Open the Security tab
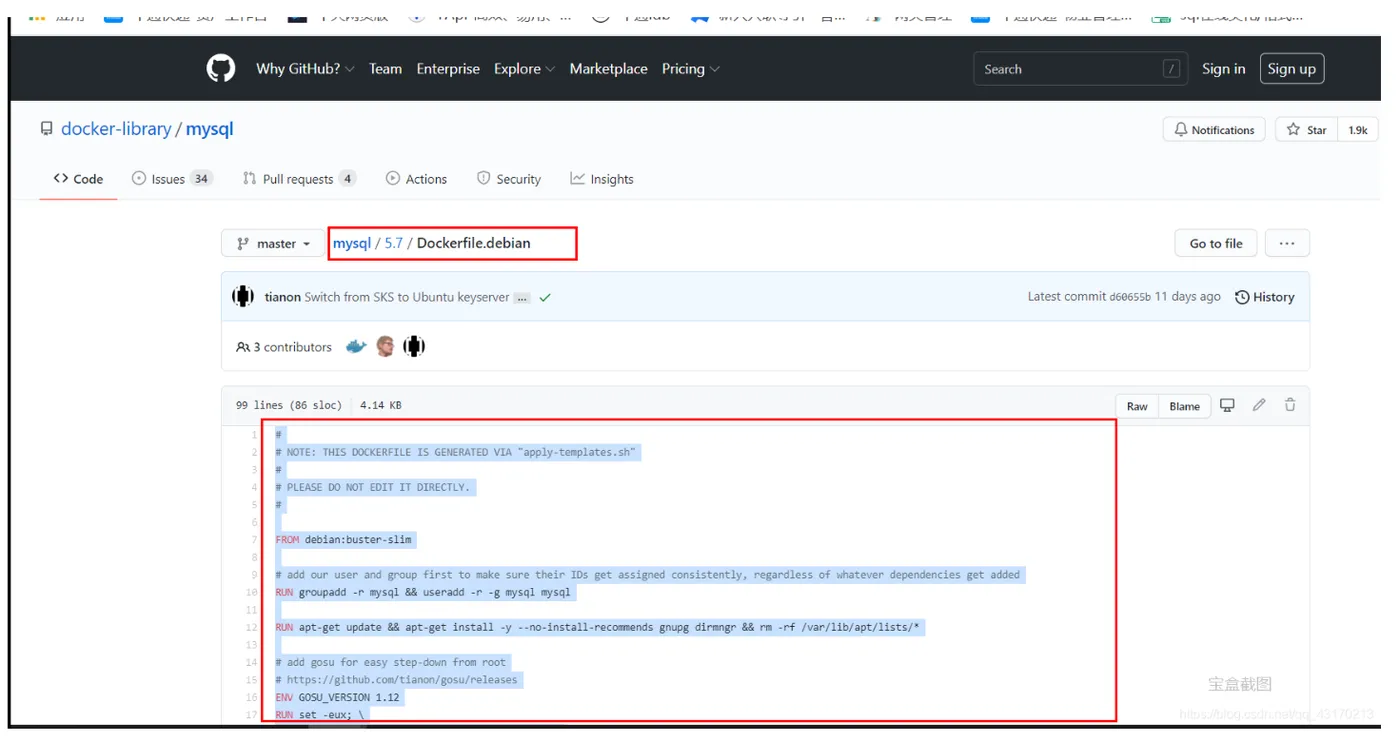This screenshot has height=742, width=1400. 509,179
